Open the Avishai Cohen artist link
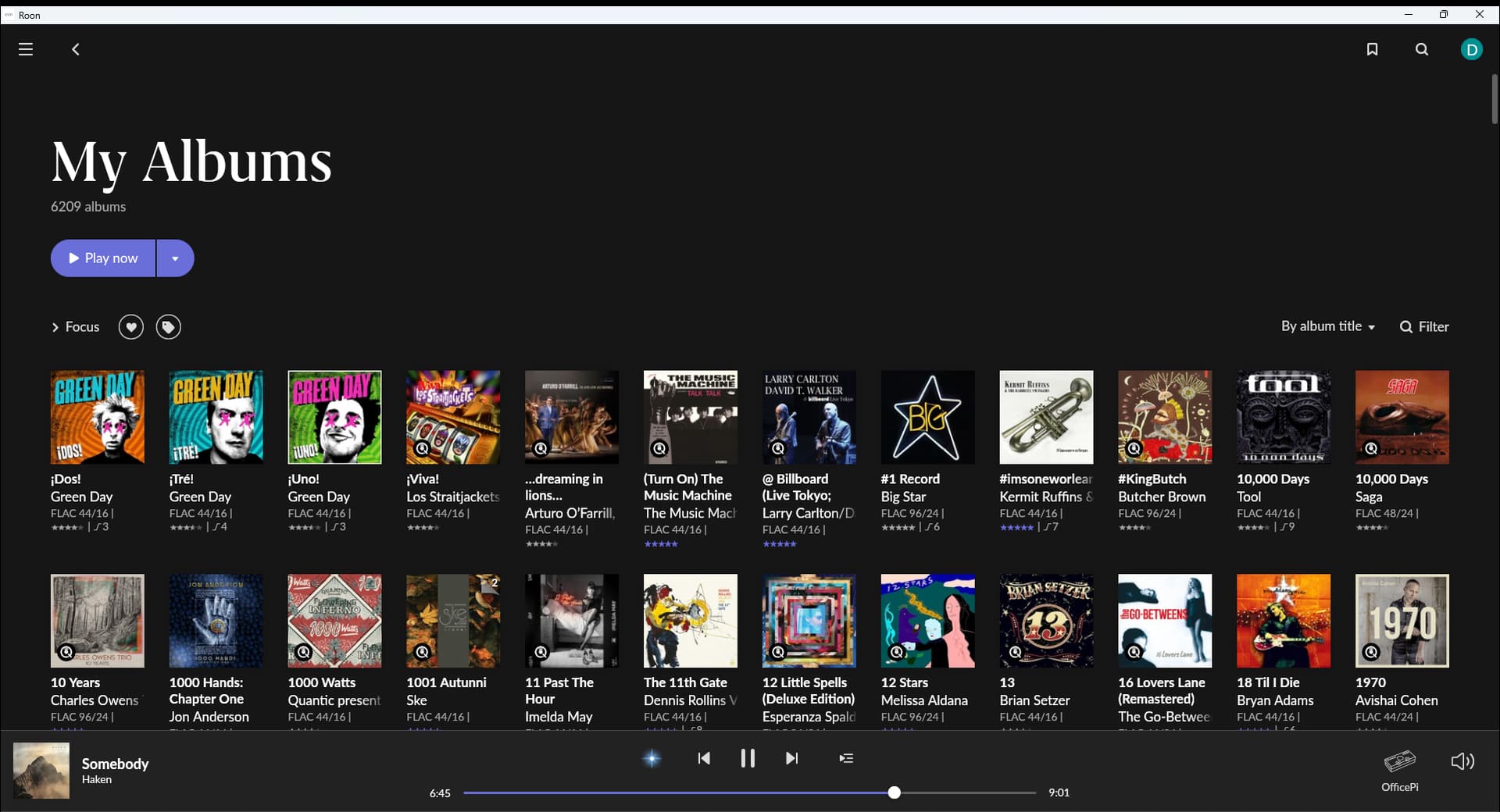Viewport: 1500px width, 812px height. (x=1396, y=700)
